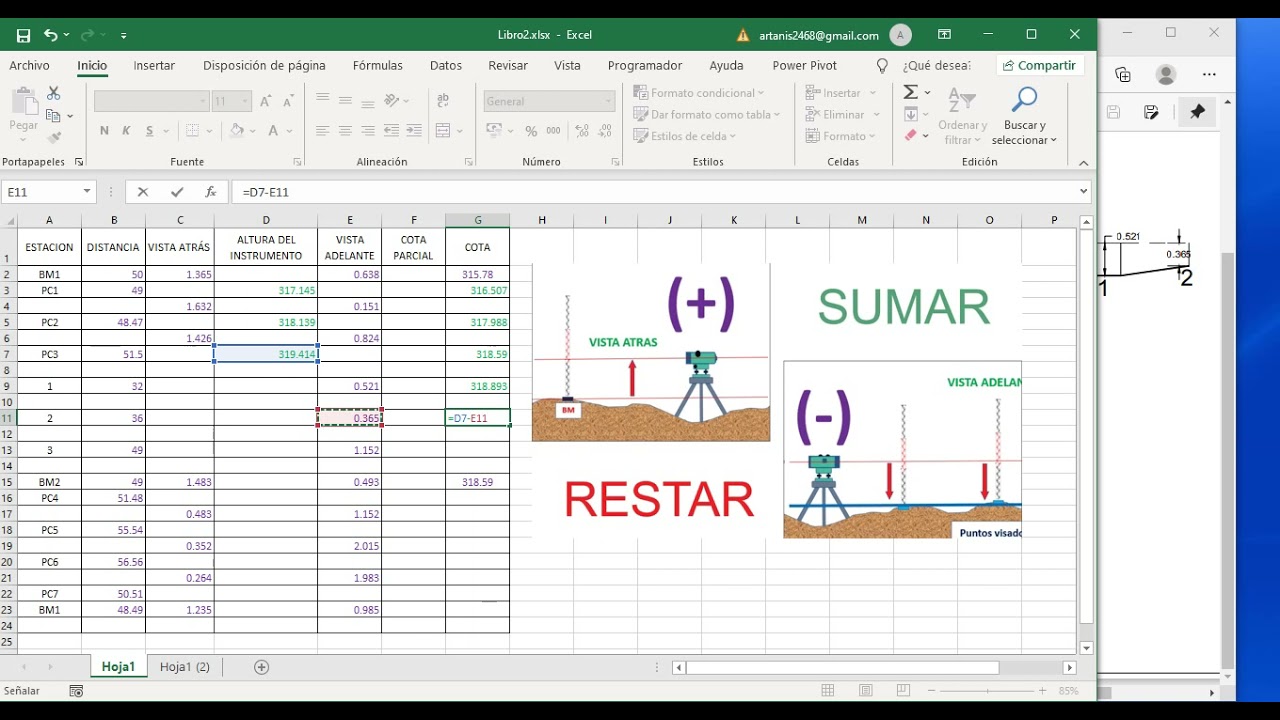The height and width of the screenshot is (720, 1280).
Task: Click Ordenar y filtrar button
Action: (x=963, y=116)
